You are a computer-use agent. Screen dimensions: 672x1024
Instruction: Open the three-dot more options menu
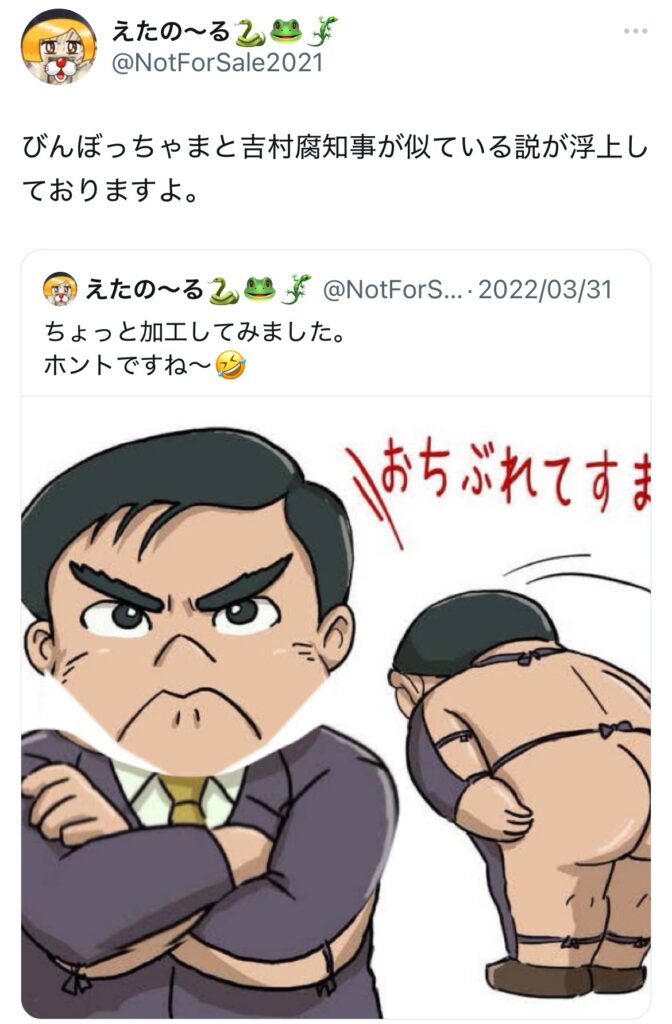click(x=635, y=31)
